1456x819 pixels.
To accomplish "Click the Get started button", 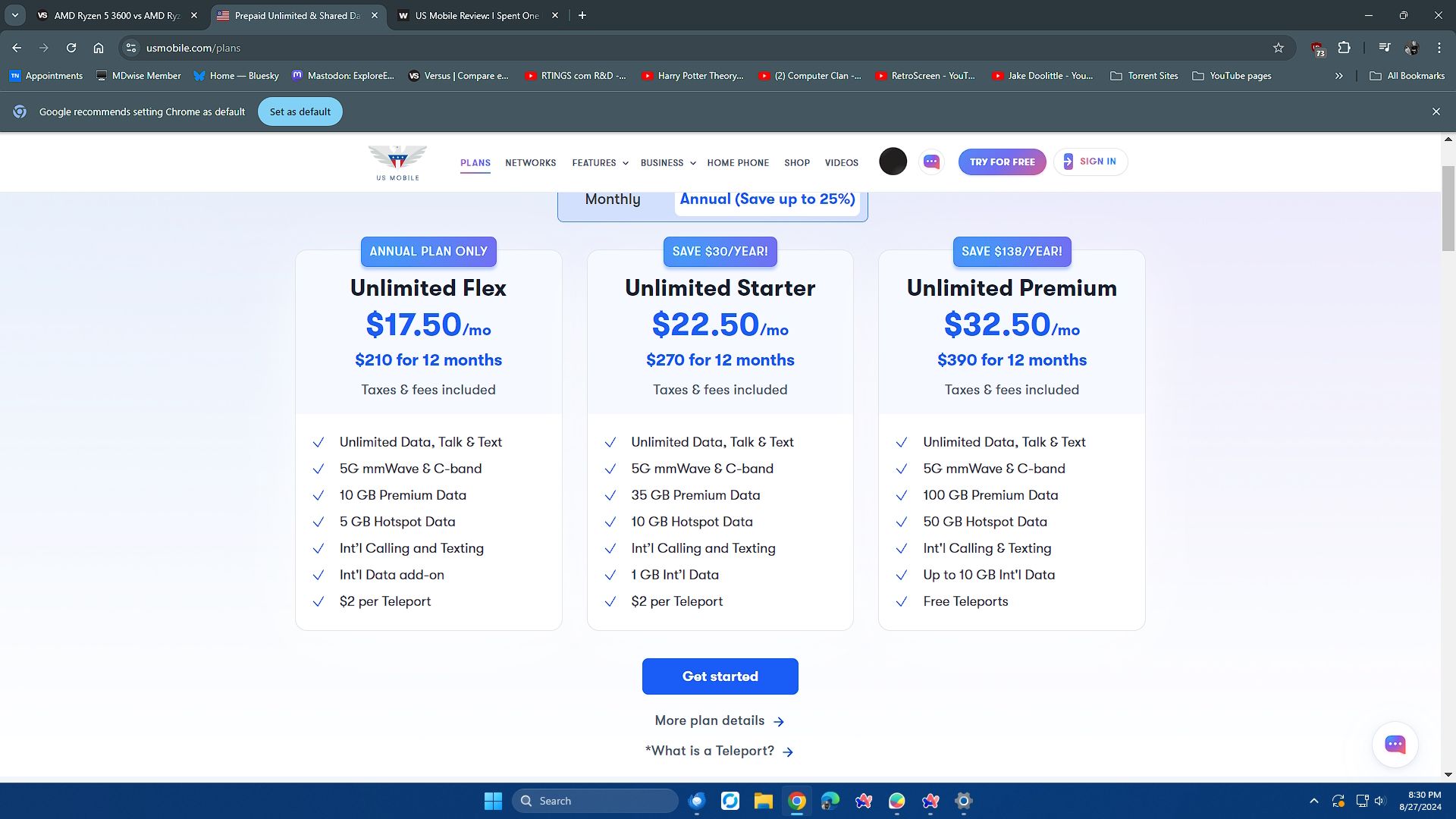I will pyautogui.click(x=720, y=676).
